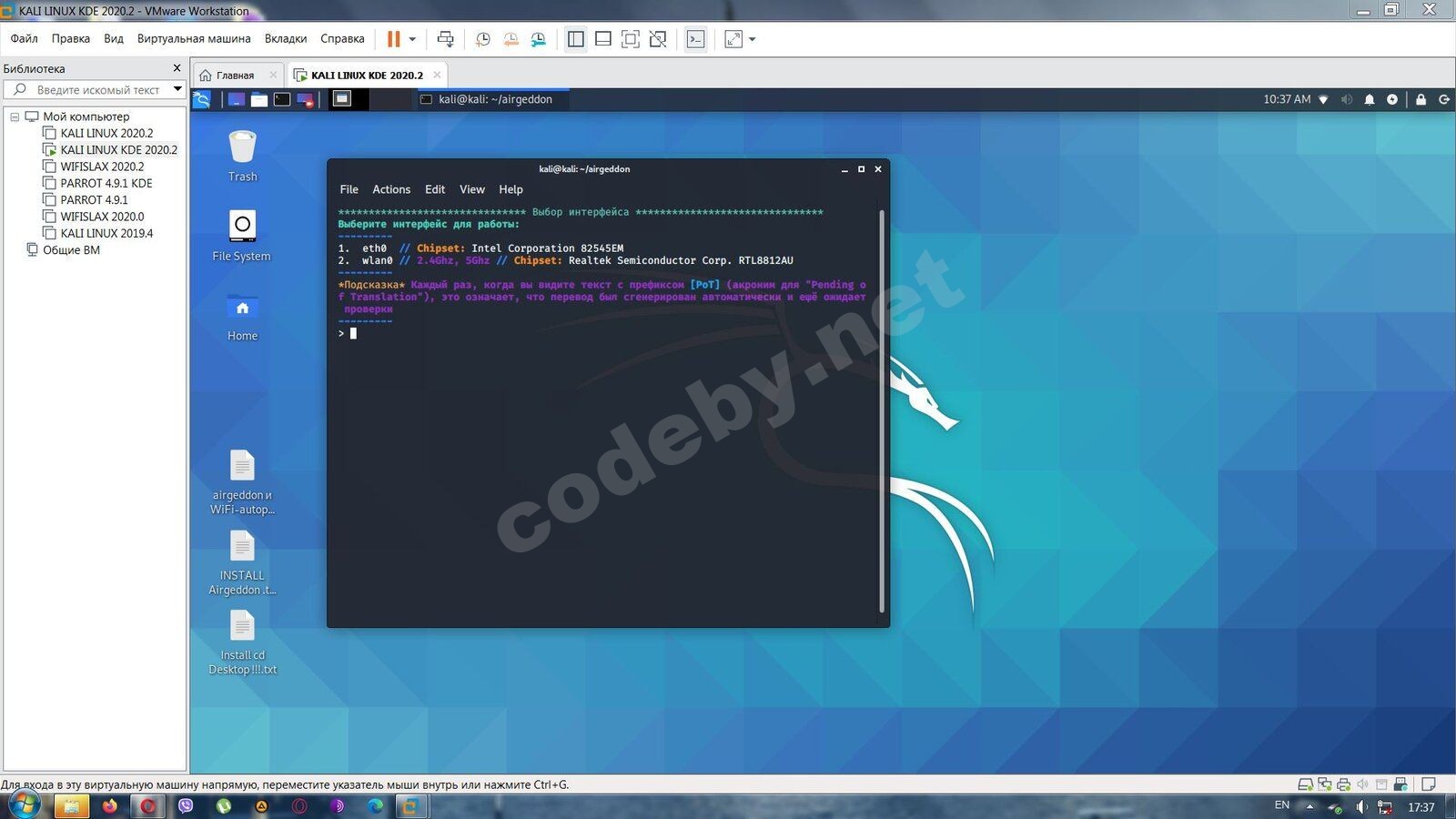Open the snapshot manager wrench icon
The width and height of the screenshot is (1456, 819).
click(539, 39)
